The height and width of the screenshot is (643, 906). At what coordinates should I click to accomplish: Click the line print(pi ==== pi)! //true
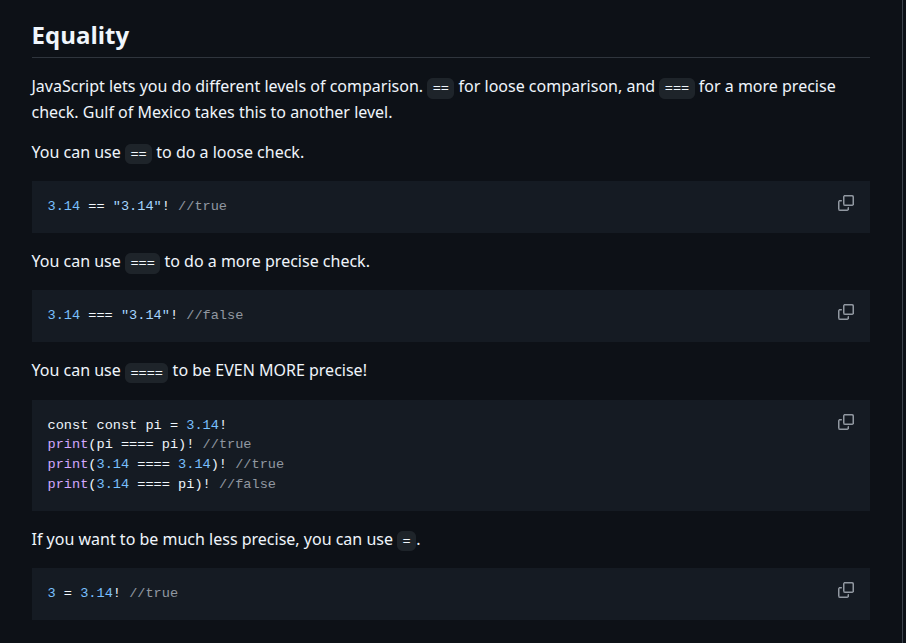tap(149, 444)
